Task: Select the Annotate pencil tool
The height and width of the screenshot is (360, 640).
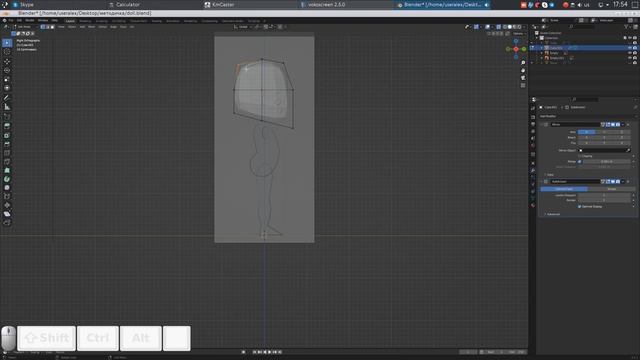Action: coord(7,98)
